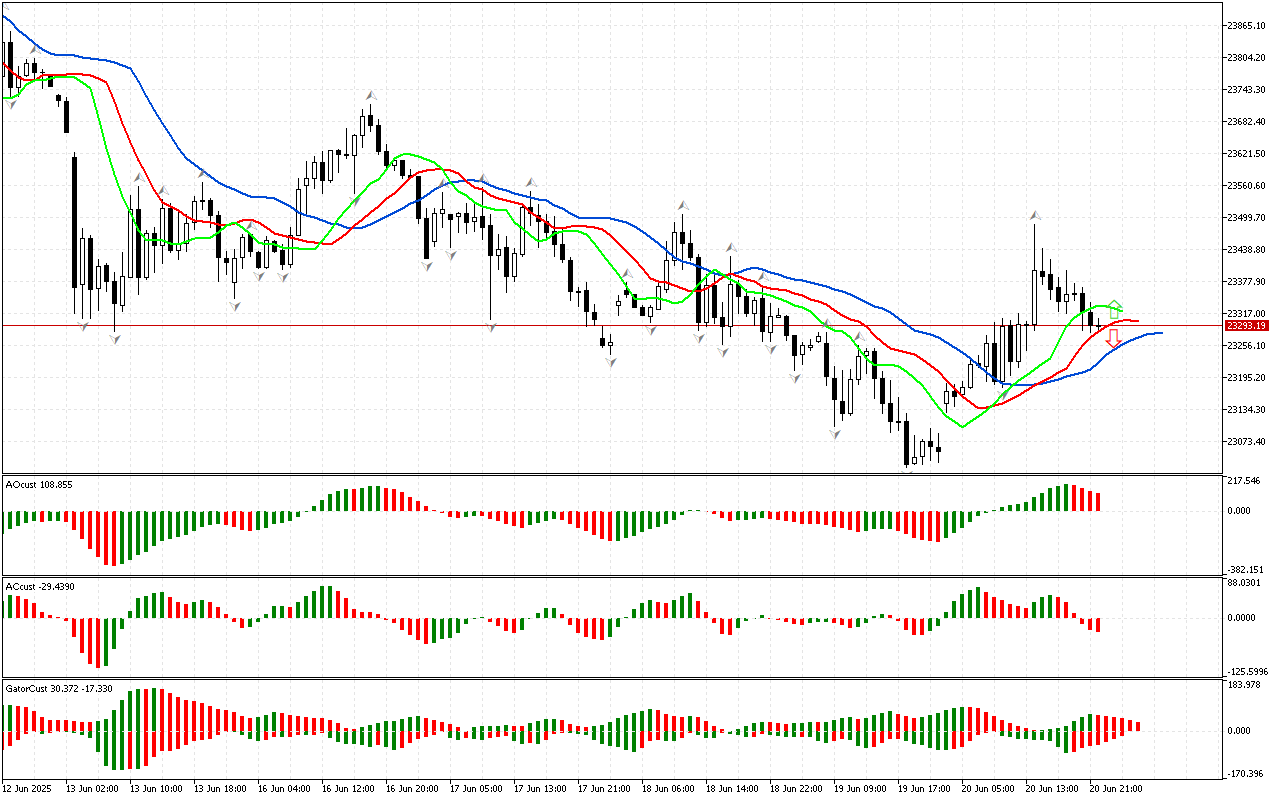Viewport: 1280px width, 800px height.
Task: Click the -382.151 value on AO scale
Action: (1243, 569)
